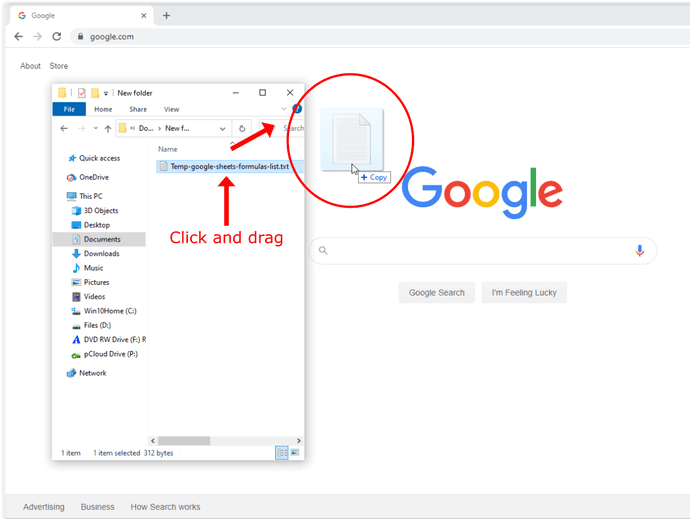Click the Google search input box
The width and height of the screenshot is (690, 519).
pyautogui.click(x=482, y=250)
